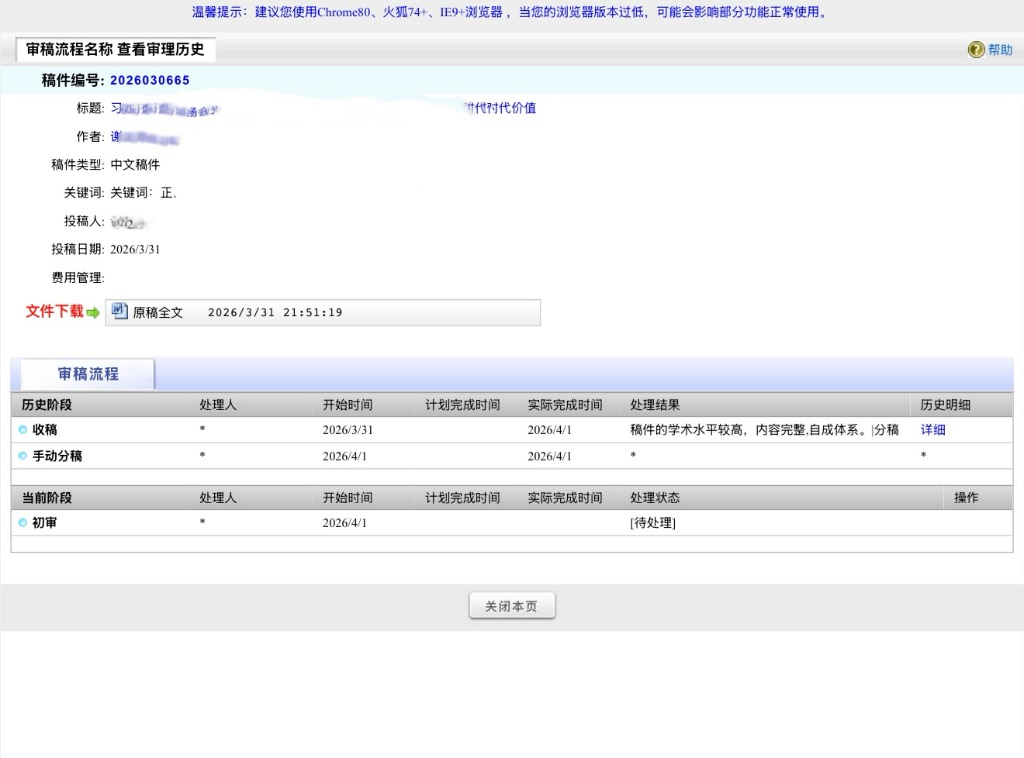
Task: Open the manuscript title link
Action: (x=322, y=108)
